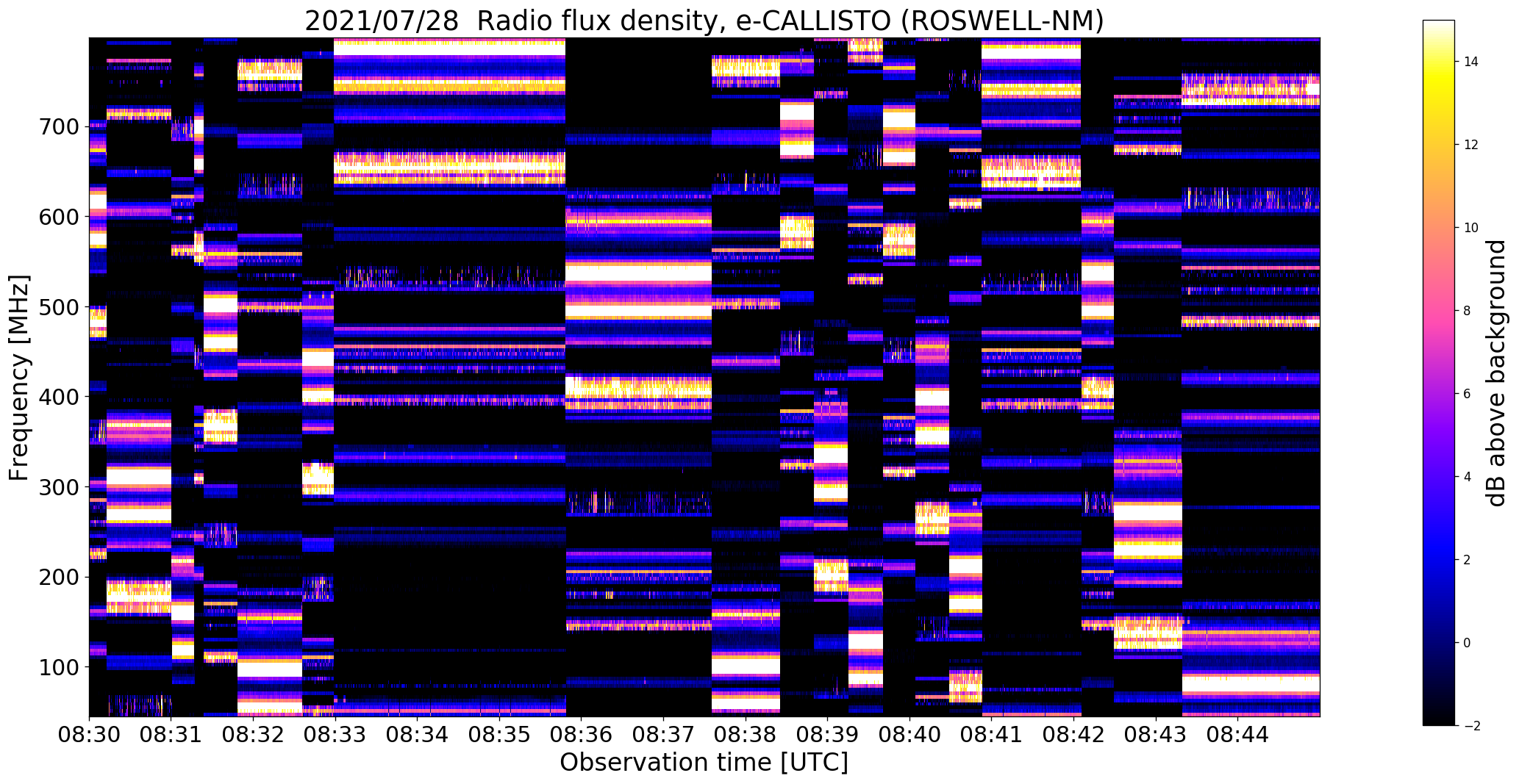Click the 700 frequency tick label
Viewport: 1519px width, 784px height.
(58, 127)
